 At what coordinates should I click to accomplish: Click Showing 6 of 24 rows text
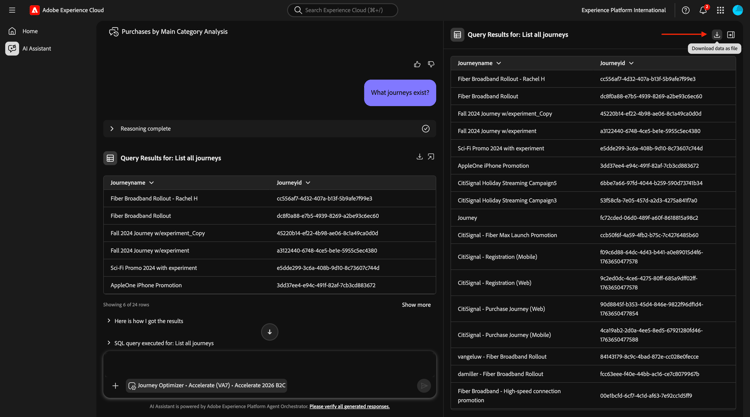(126, 305)
